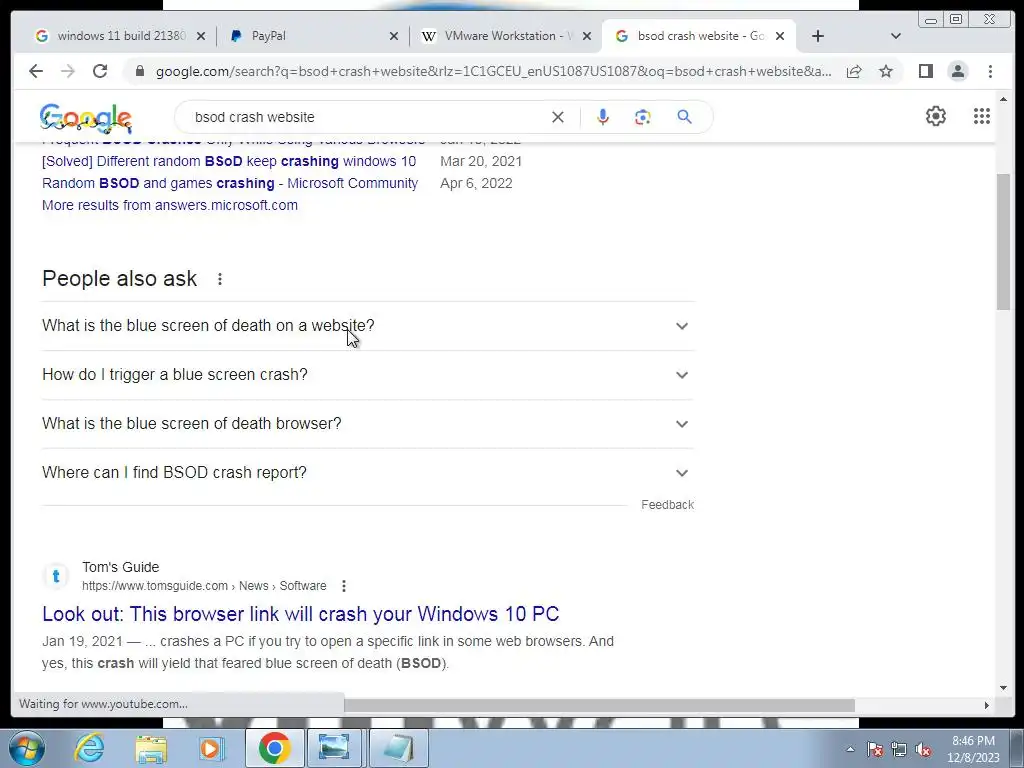Share this page icon in address bar

[x=854, y=71]
